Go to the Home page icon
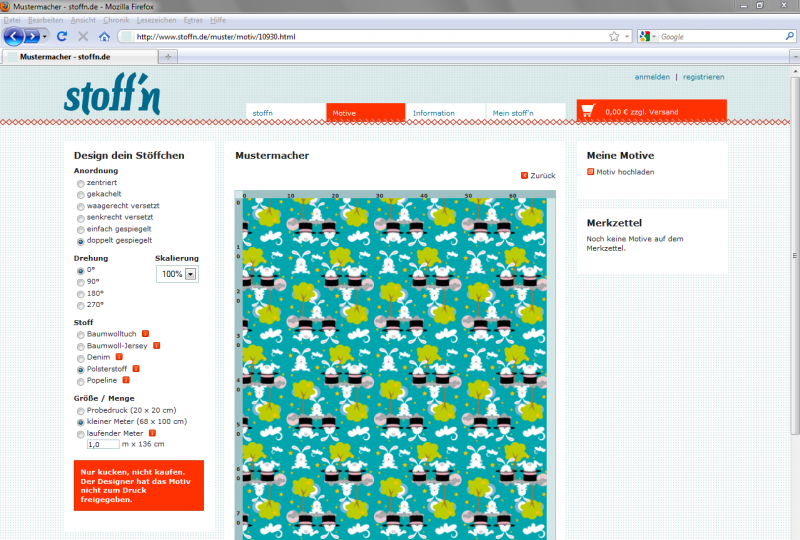Image resolution: width=800 pixels, height=540 pixels. pos(104,36)
